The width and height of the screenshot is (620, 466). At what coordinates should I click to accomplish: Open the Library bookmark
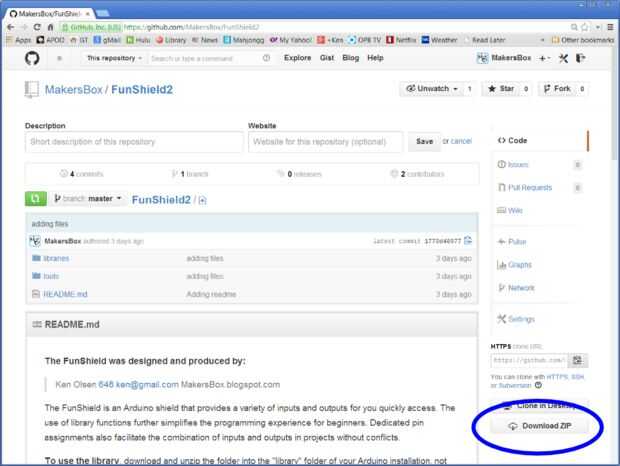click(171, 40)
